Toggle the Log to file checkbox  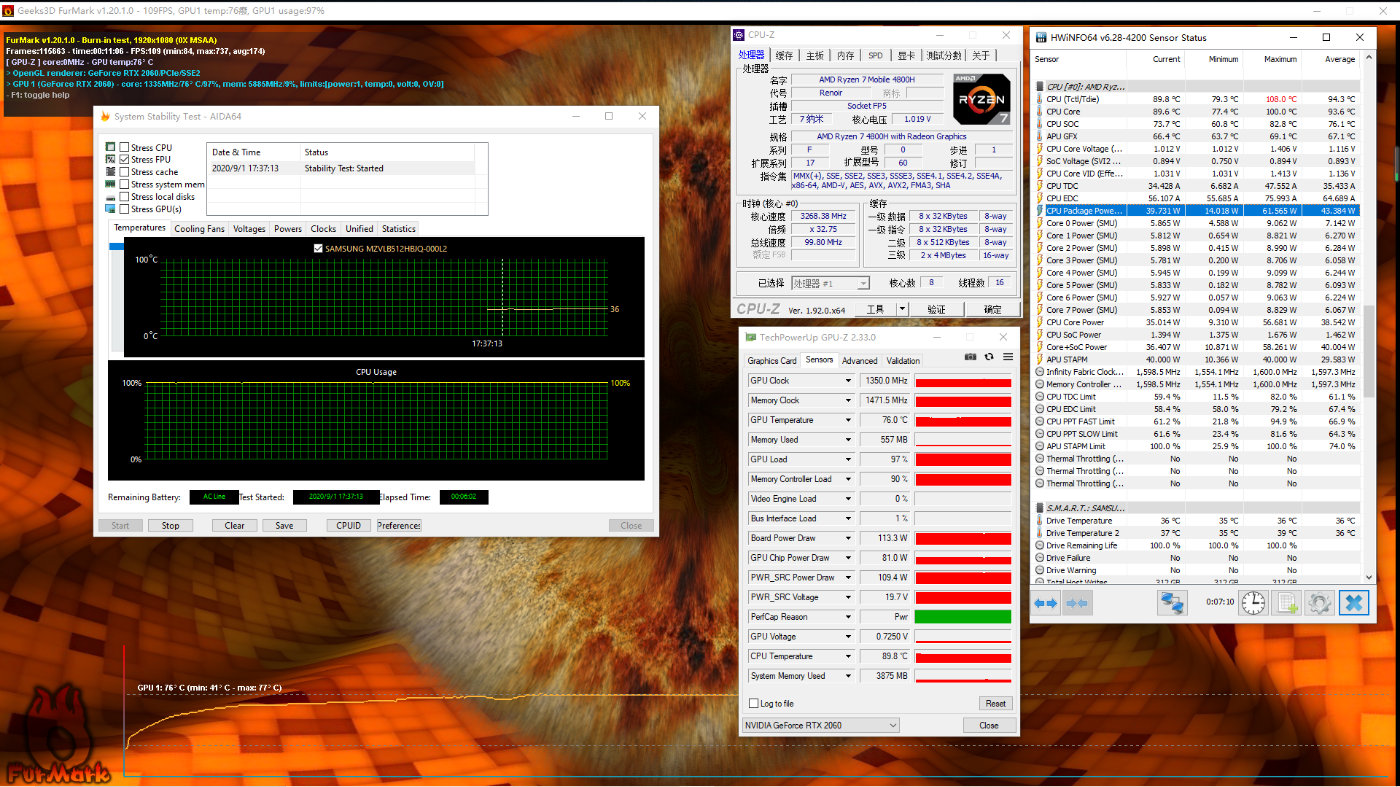coord(753,704)
